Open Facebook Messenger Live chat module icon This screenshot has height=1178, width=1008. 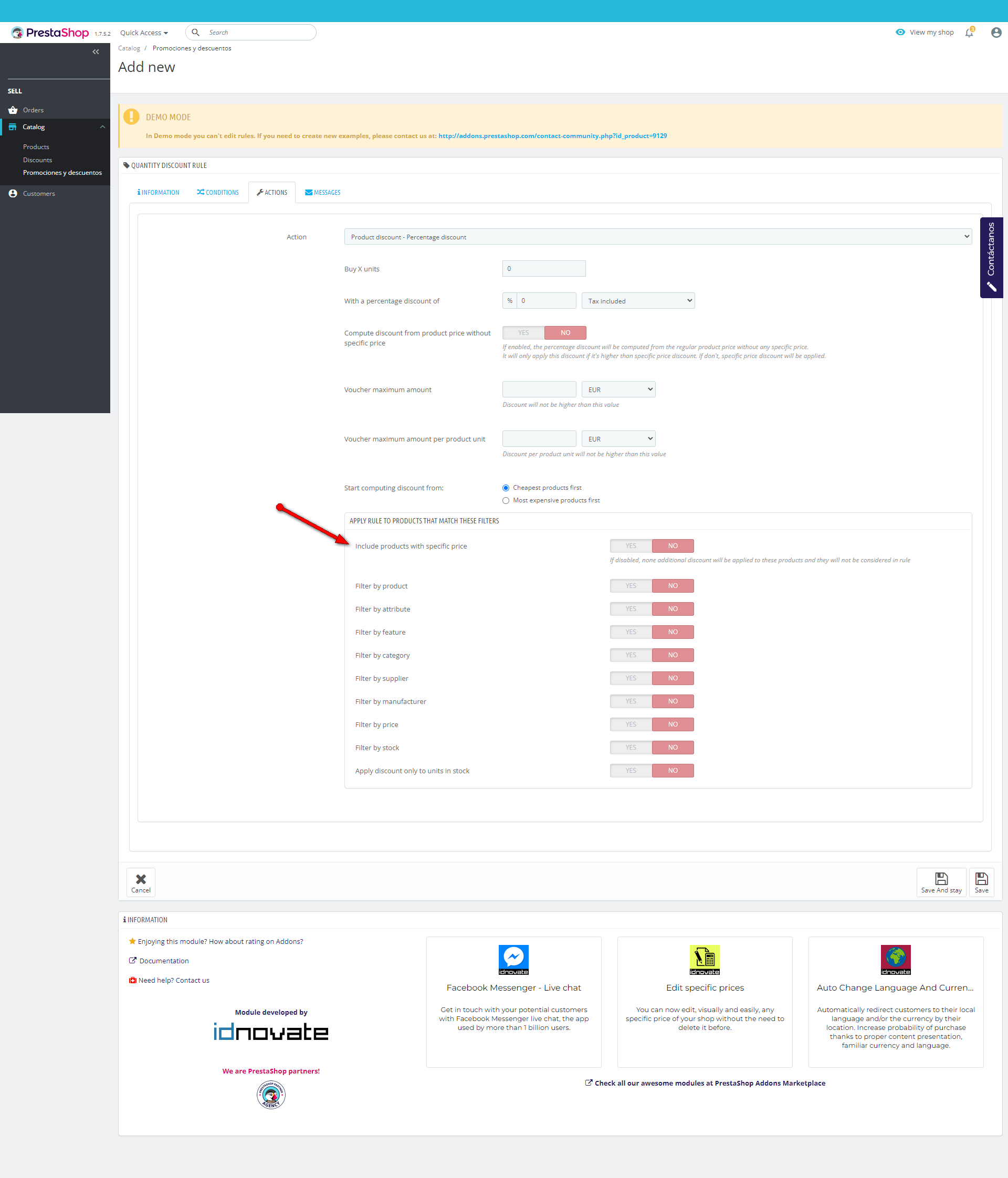point(513,959)
